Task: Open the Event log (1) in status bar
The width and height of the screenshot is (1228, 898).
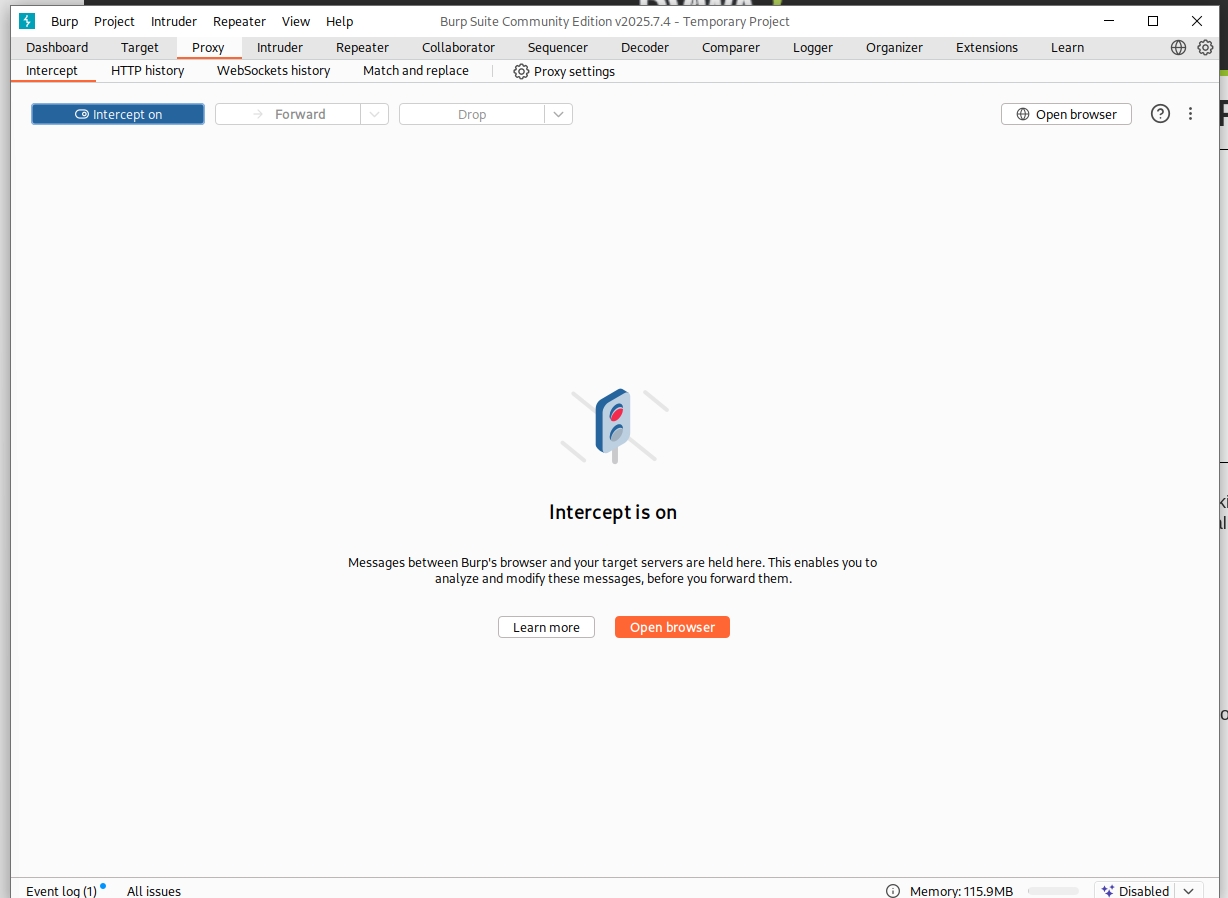Action: 61,891
